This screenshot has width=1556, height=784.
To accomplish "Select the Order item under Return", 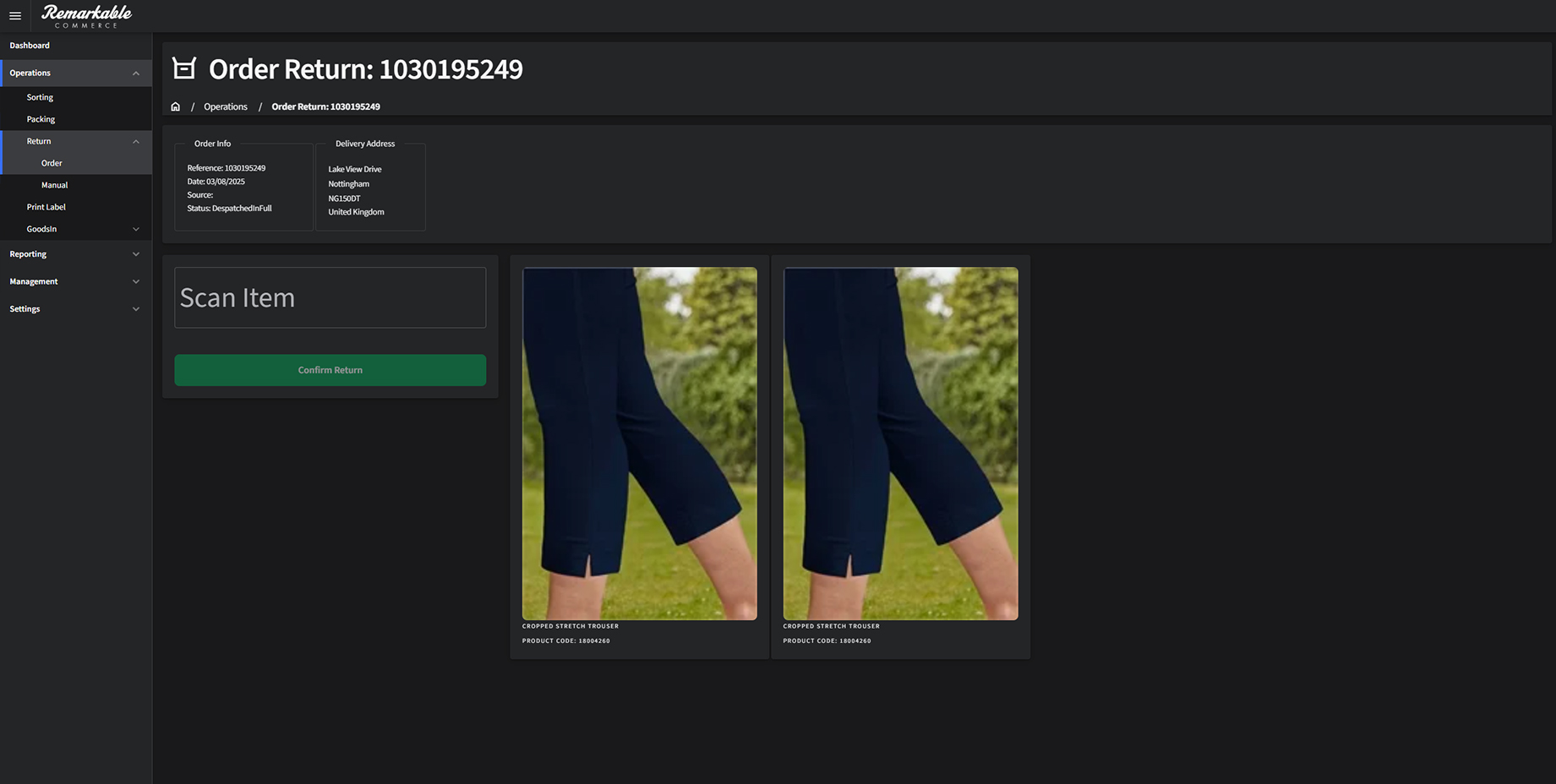I will [52, 163].
